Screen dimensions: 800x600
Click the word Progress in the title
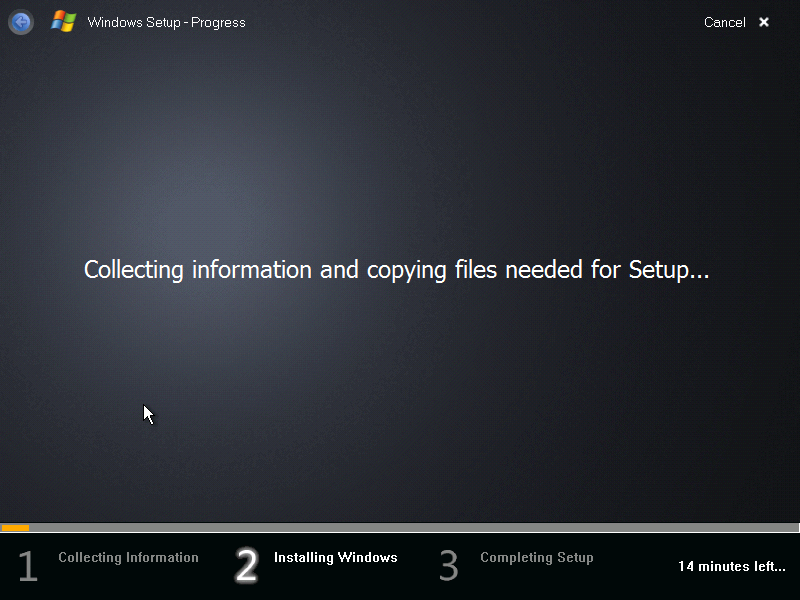click(x=218, y=23)
